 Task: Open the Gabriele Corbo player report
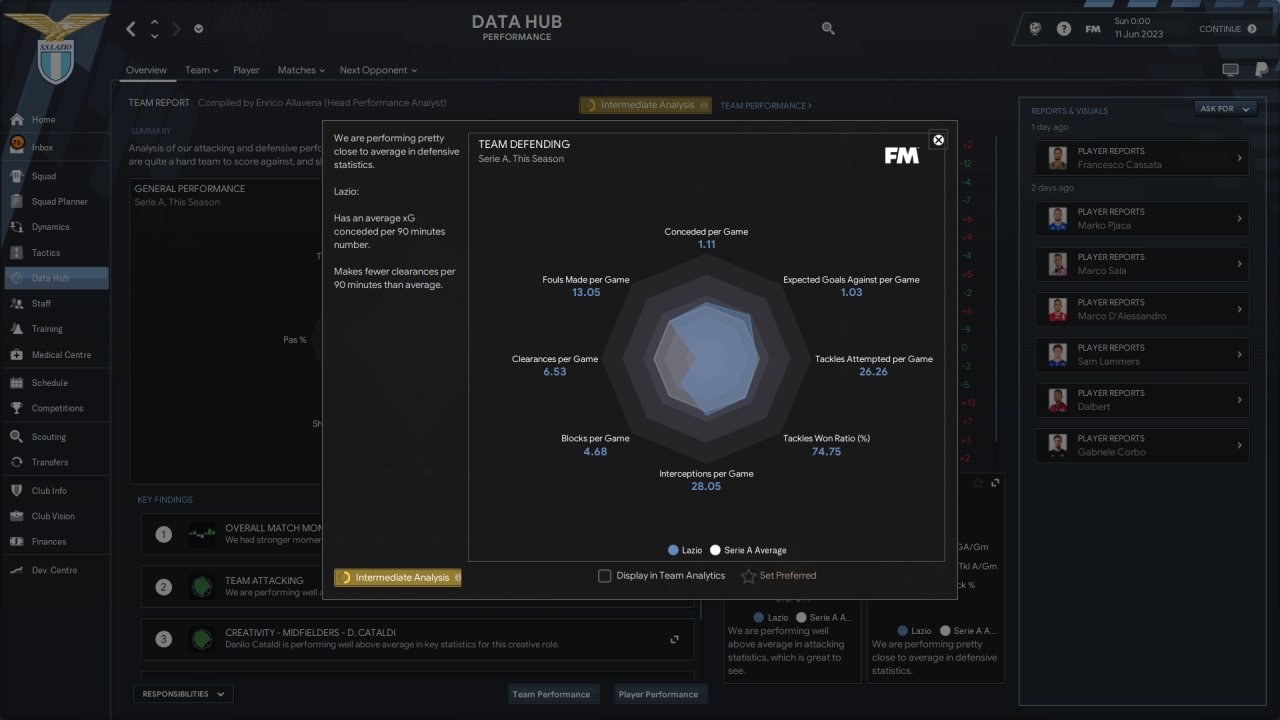tap(1142, 445)
